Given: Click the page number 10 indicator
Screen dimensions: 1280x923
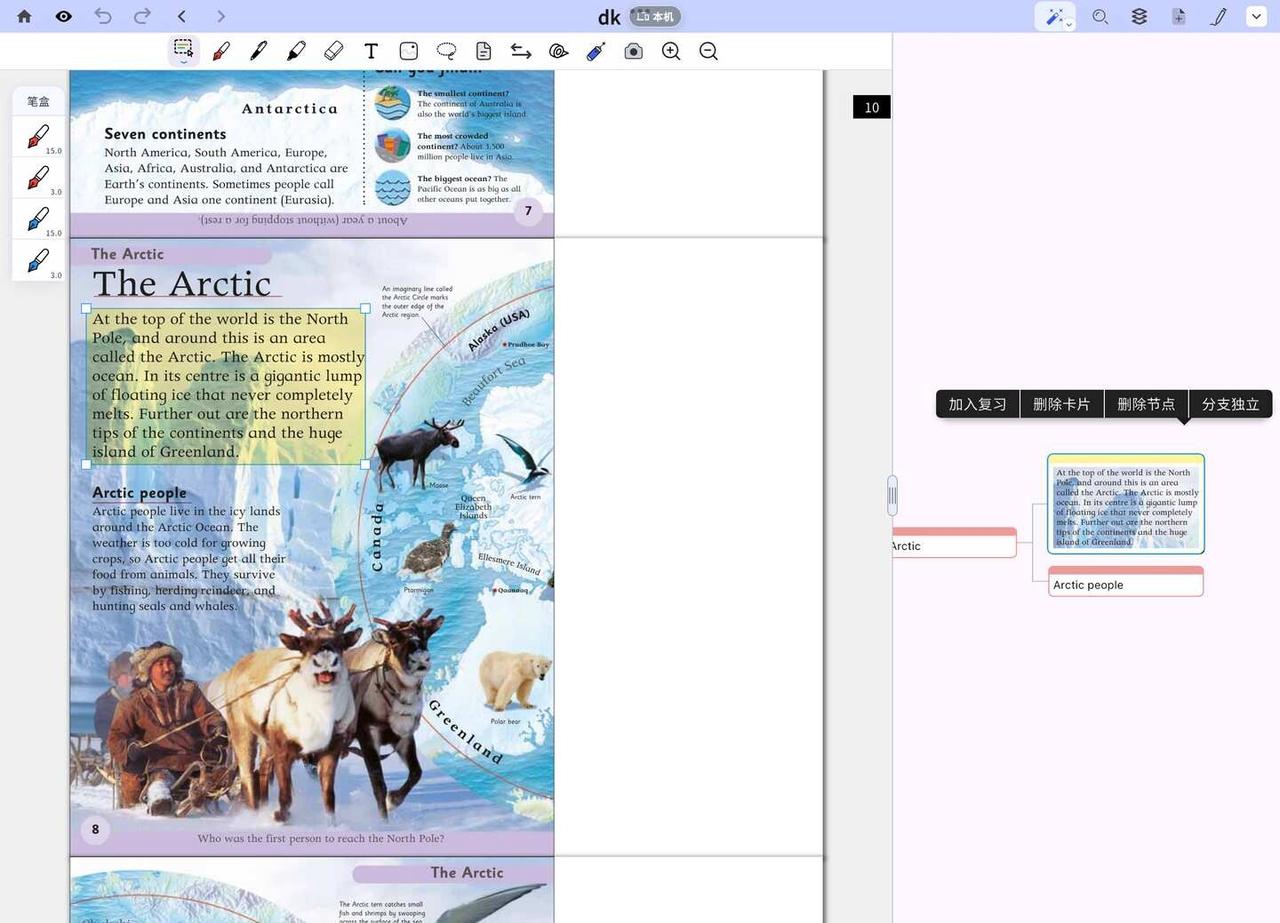Looking at the screenshot, I should 871,107.
